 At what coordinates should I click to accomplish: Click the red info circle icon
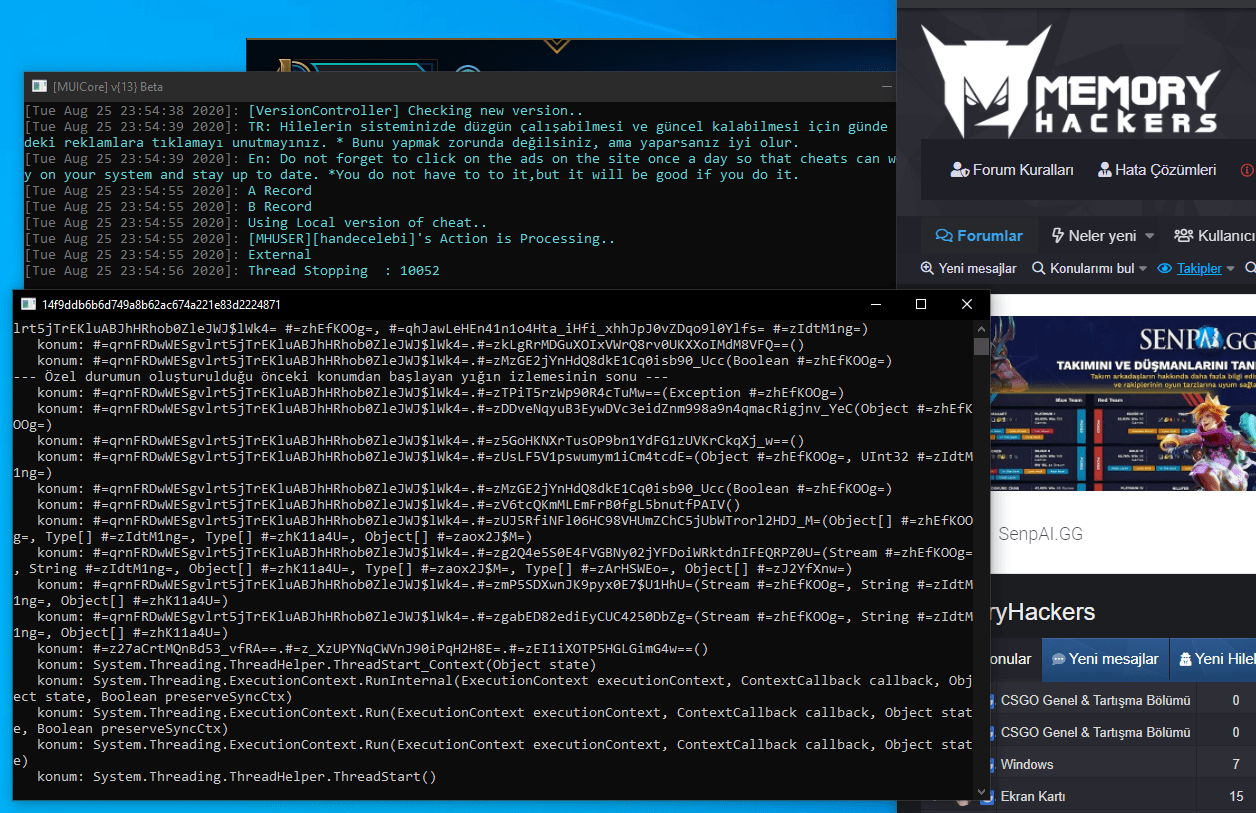1247,170
